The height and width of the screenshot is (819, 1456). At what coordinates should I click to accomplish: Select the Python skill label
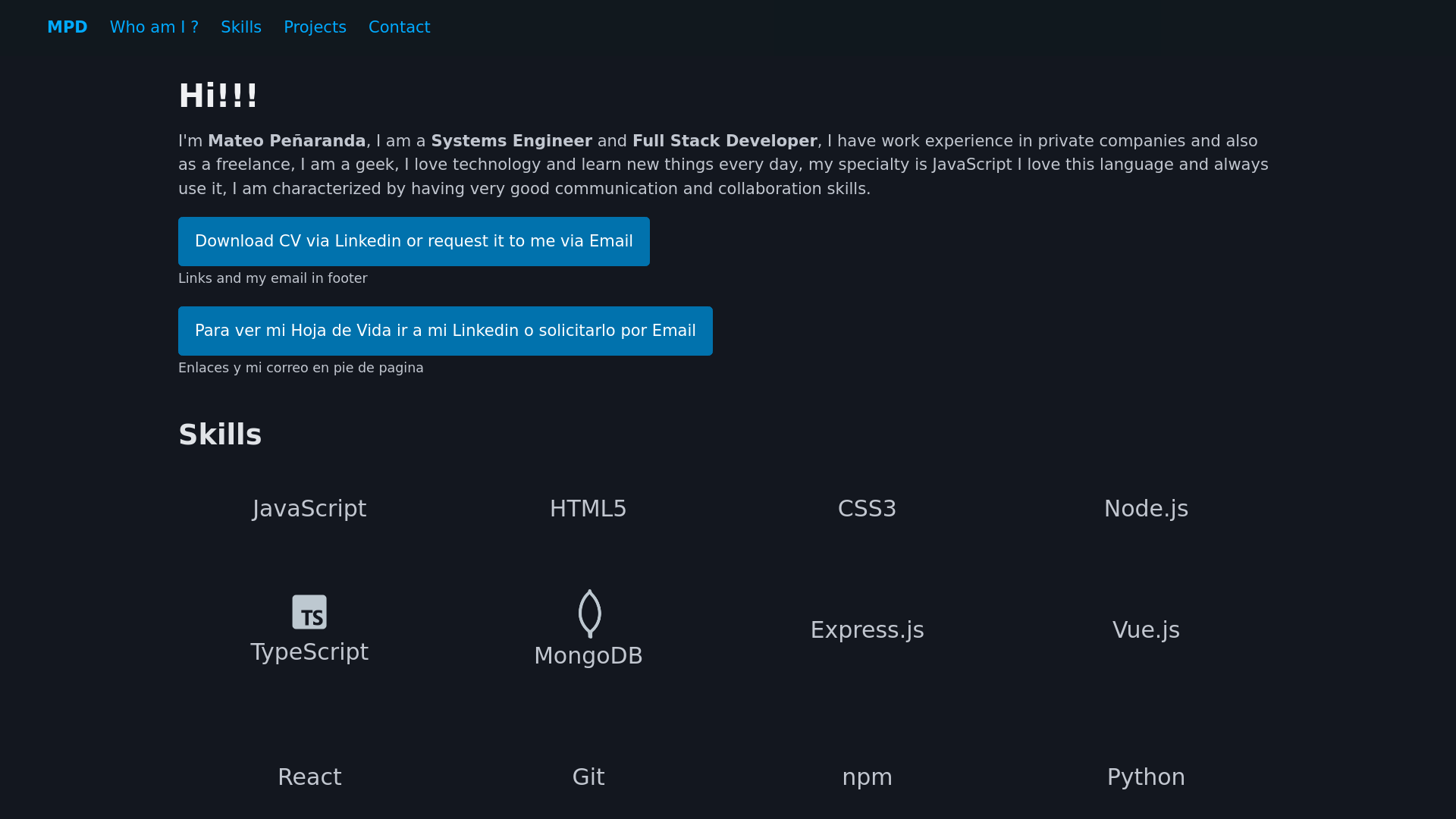coord(1146,777)
